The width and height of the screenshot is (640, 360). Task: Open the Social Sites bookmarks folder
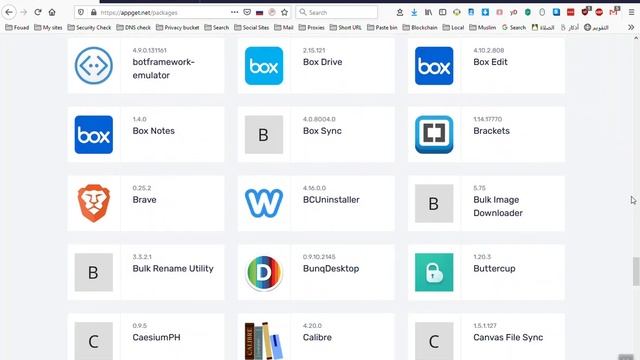point(251,27)
